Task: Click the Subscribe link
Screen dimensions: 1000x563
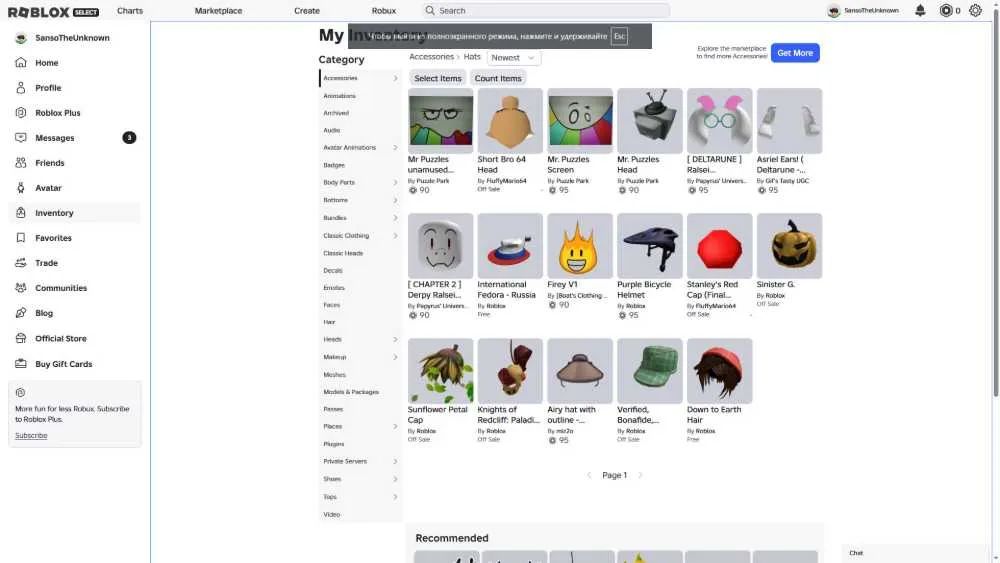Action: [31, 435]
